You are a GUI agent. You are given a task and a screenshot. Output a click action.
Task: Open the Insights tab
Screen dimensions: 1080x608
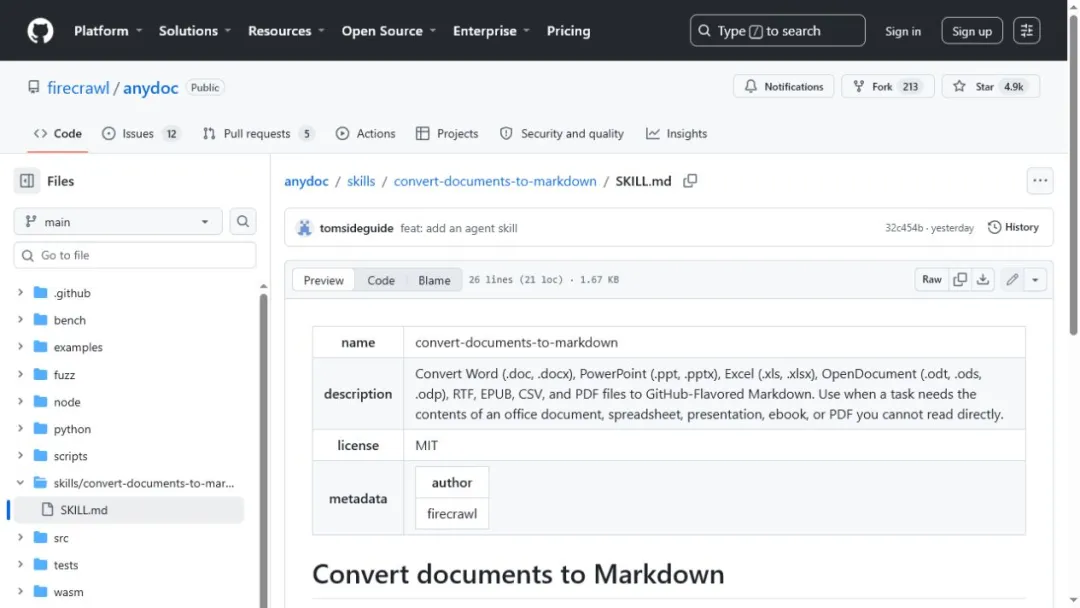click(x=676, y=134)
